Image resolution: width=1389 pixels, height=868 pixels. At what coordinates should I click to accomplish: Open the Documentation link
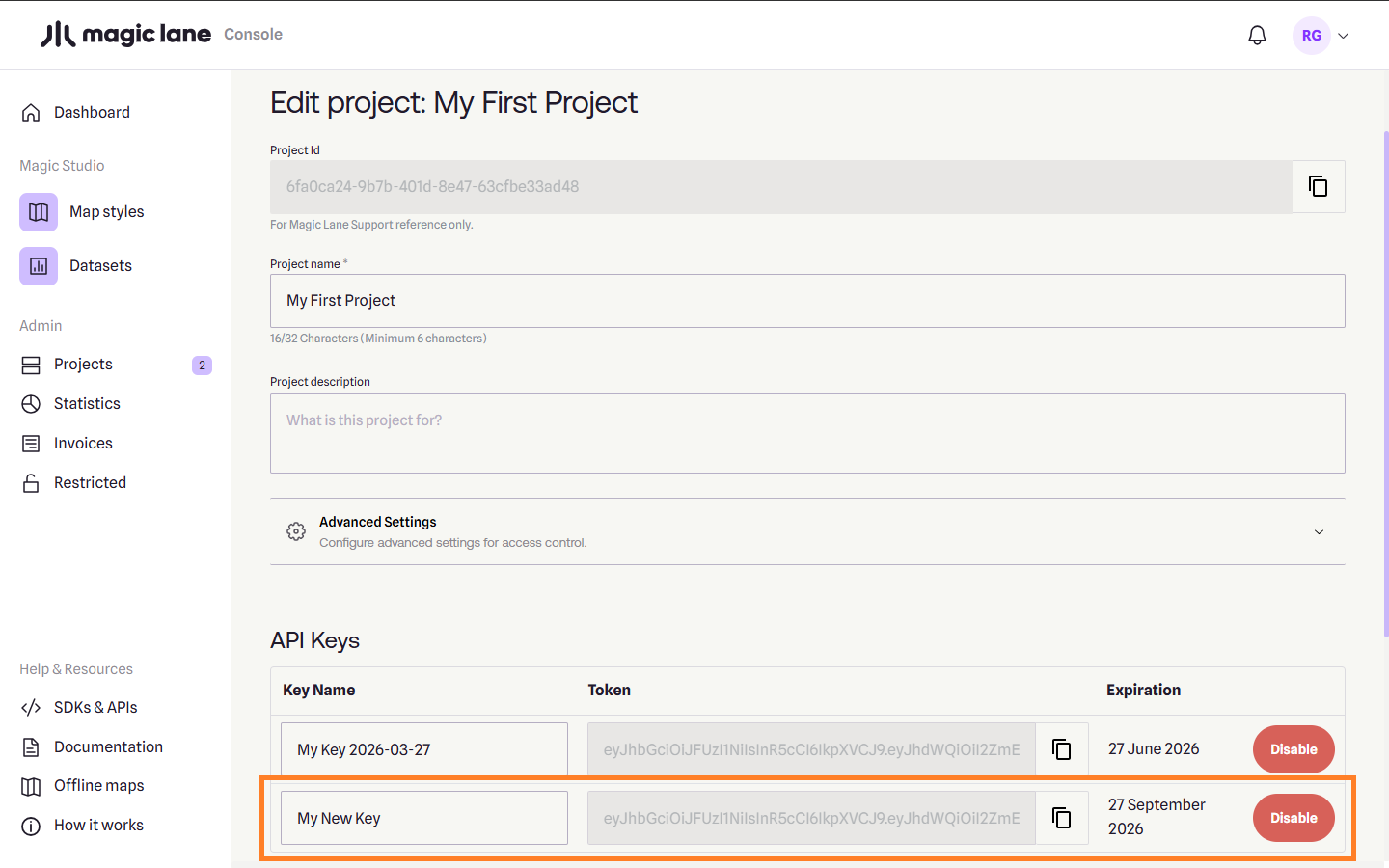coord(108,747)
